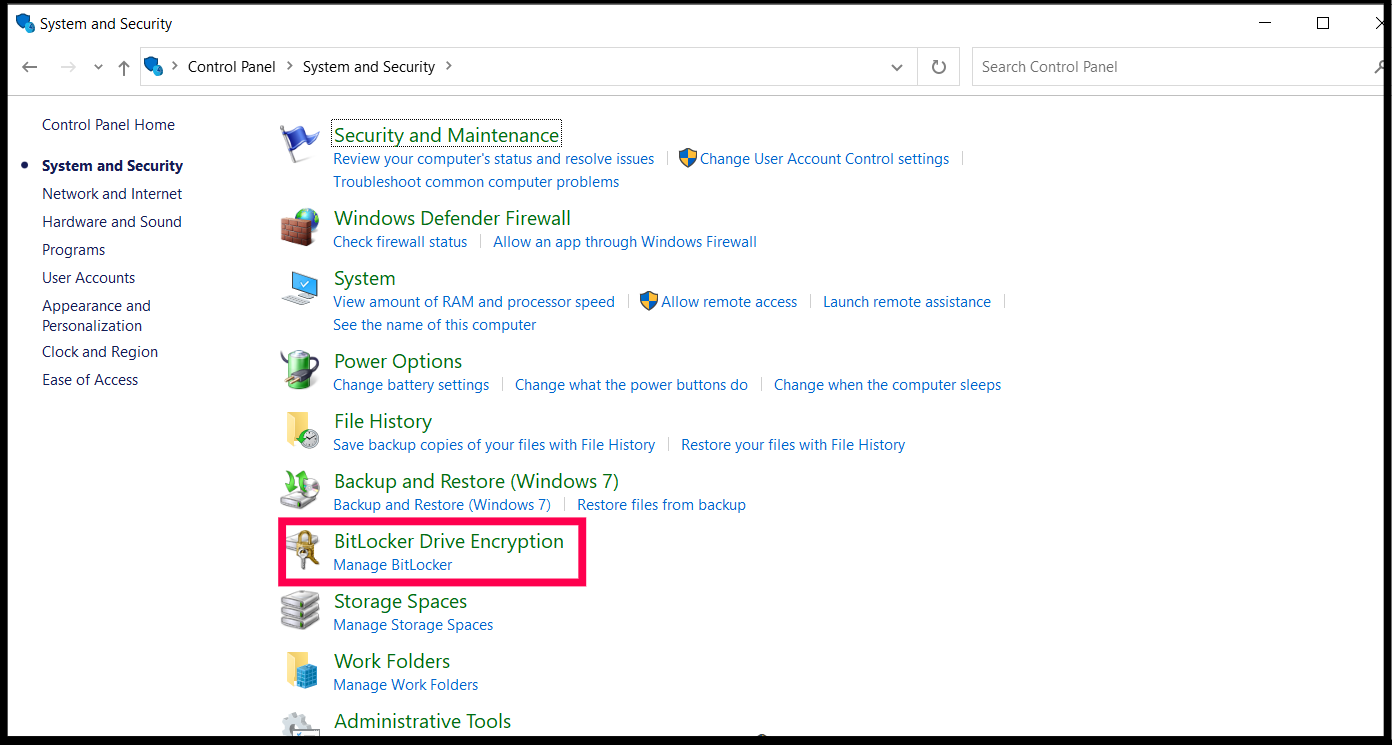Screen dimensions: 1392x745
Task: Expand the back navigation history chevron
Action: coord(97,66)
